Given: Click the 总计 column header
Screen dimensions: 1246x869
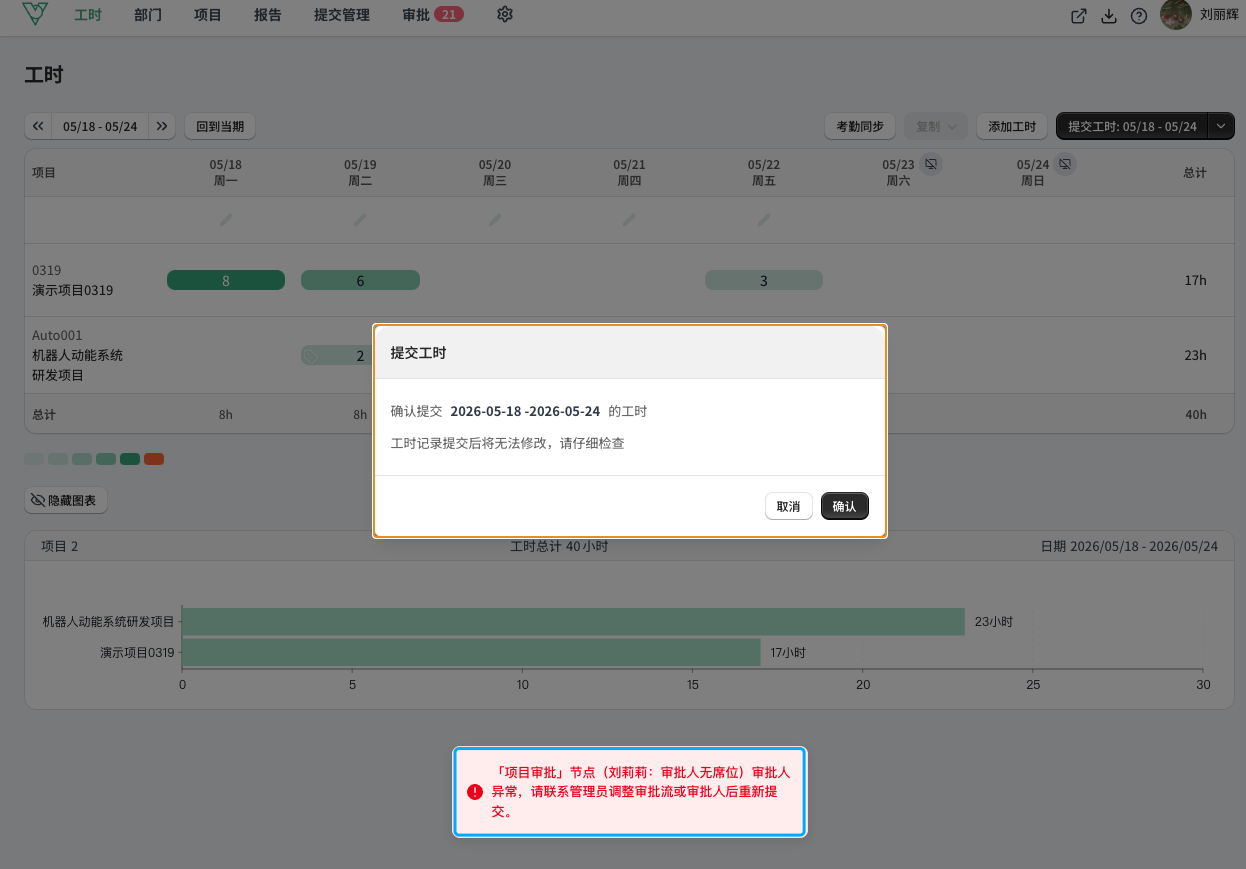Looking at the screenshot, I should (1195, 172).
